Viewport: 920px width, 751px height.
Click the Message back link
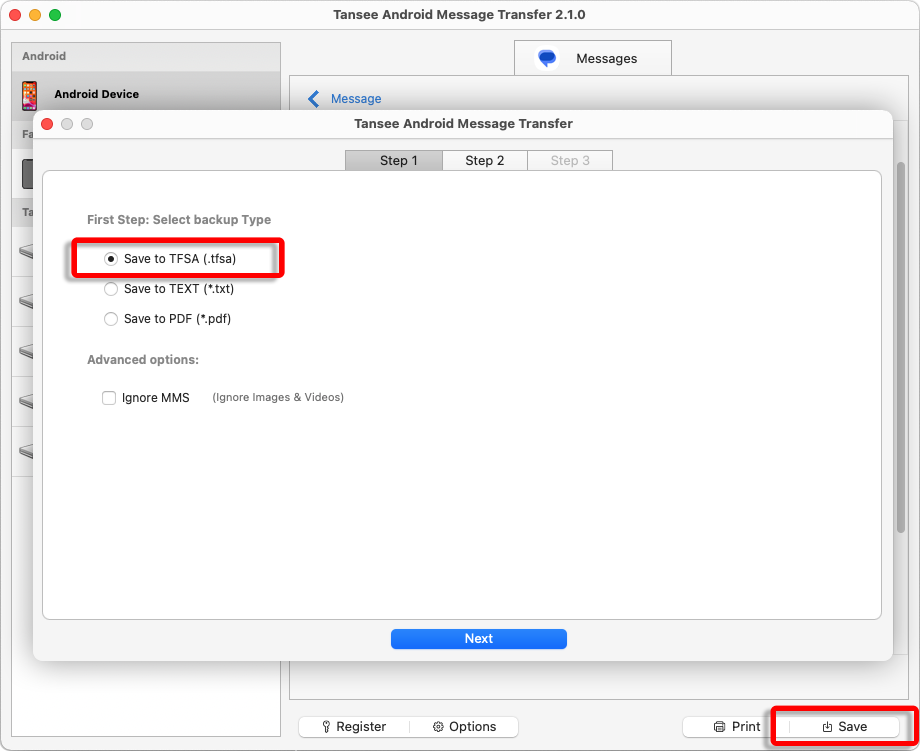click(x=356, y=99)
